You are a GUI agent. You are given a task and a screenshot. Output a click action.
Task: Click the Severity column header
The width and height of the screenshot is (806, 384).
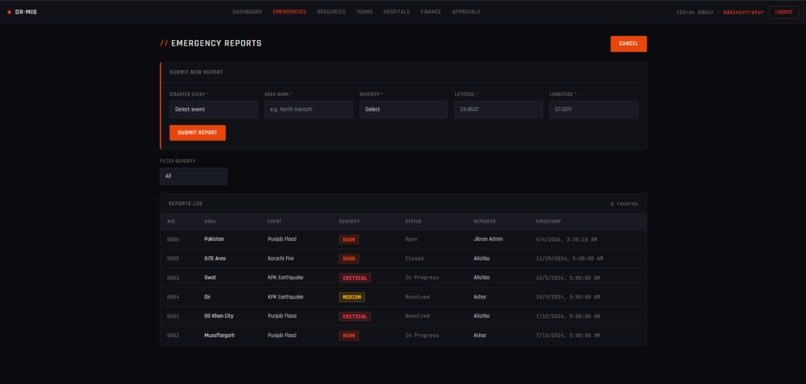349,222
